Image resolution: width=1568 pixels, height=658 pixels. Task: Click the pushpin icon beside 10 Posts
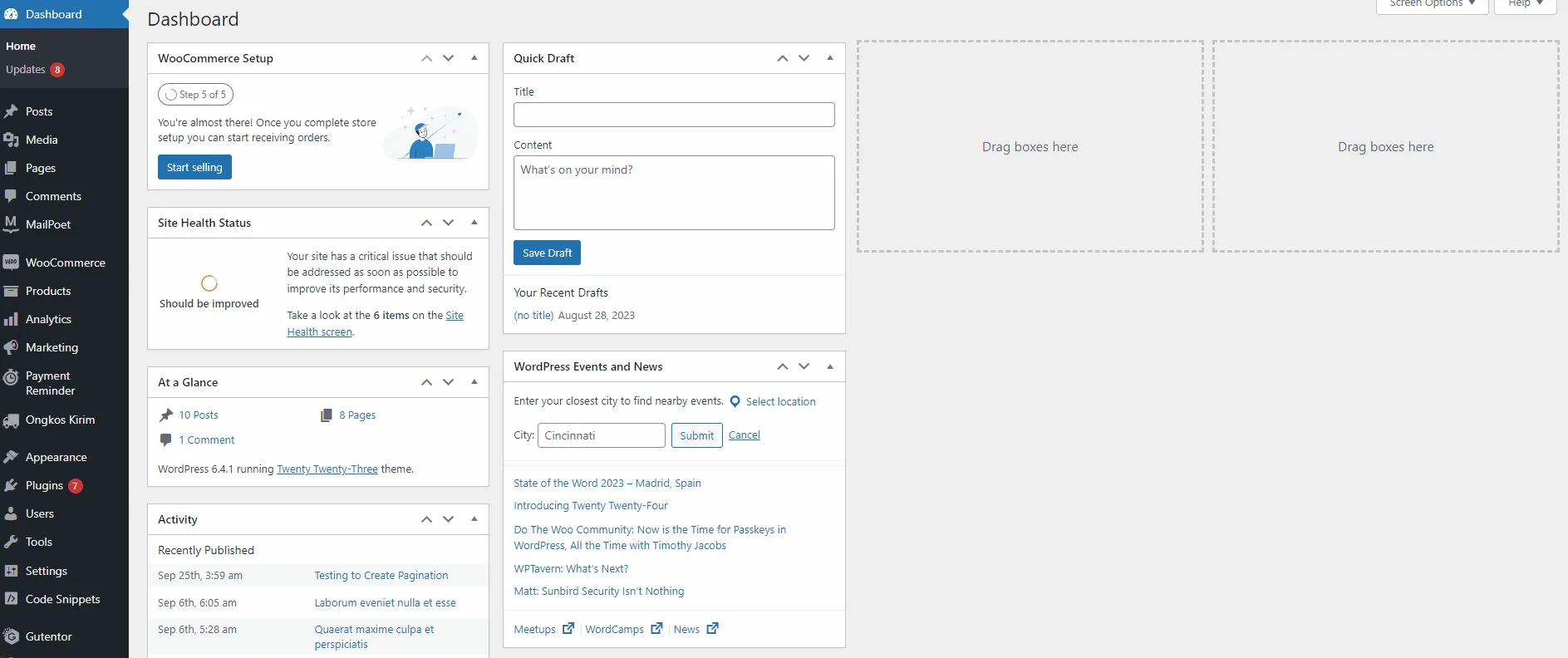[x=166, y=415]
